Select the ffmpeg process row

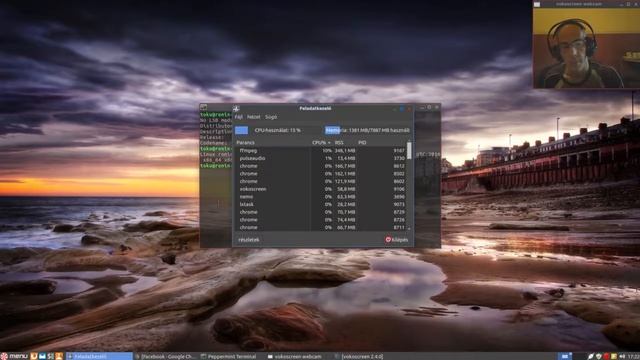pyautogui.click(x=320, y=151)
